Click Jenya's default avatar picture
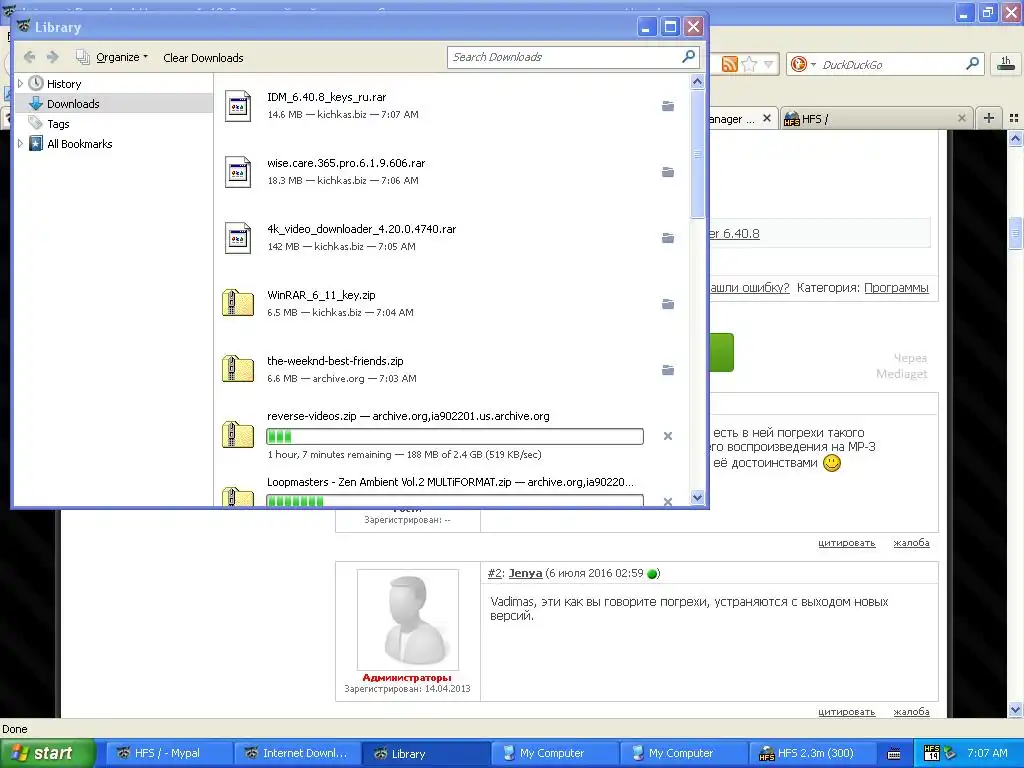 click(408, 619)
